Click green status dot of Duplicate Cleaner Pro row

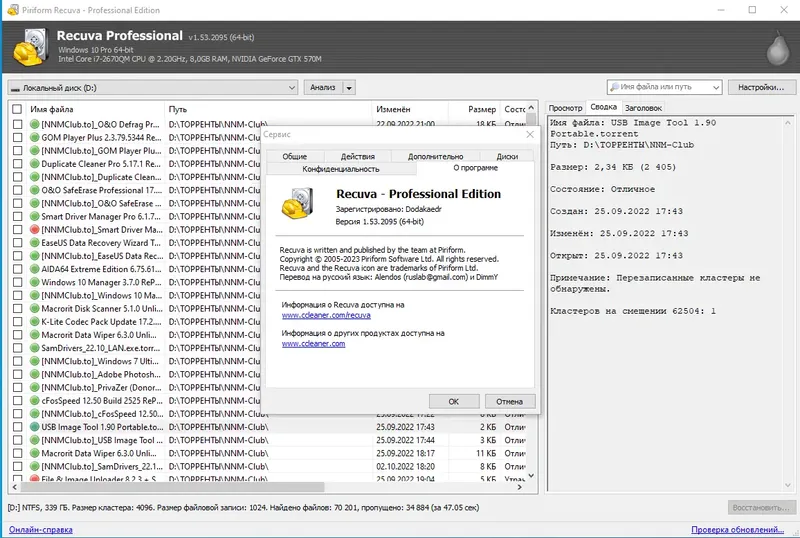(35, 164)
